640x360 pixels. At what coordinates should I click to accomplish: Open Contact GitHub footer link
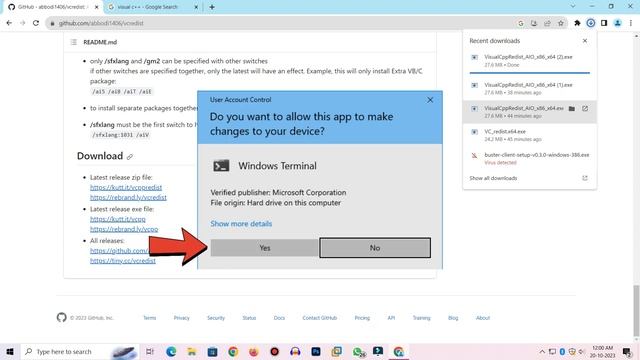[320, 318]
